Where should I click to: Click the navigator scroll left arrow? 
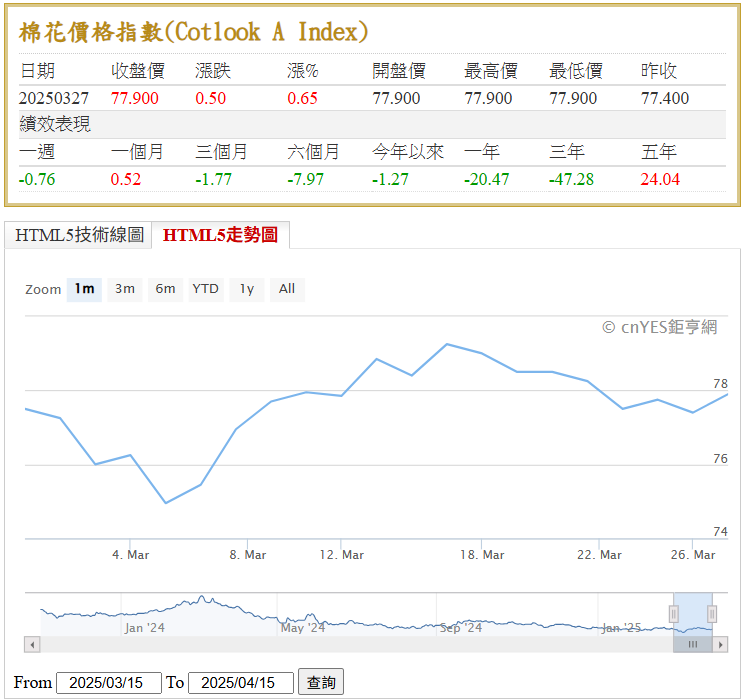32,645
